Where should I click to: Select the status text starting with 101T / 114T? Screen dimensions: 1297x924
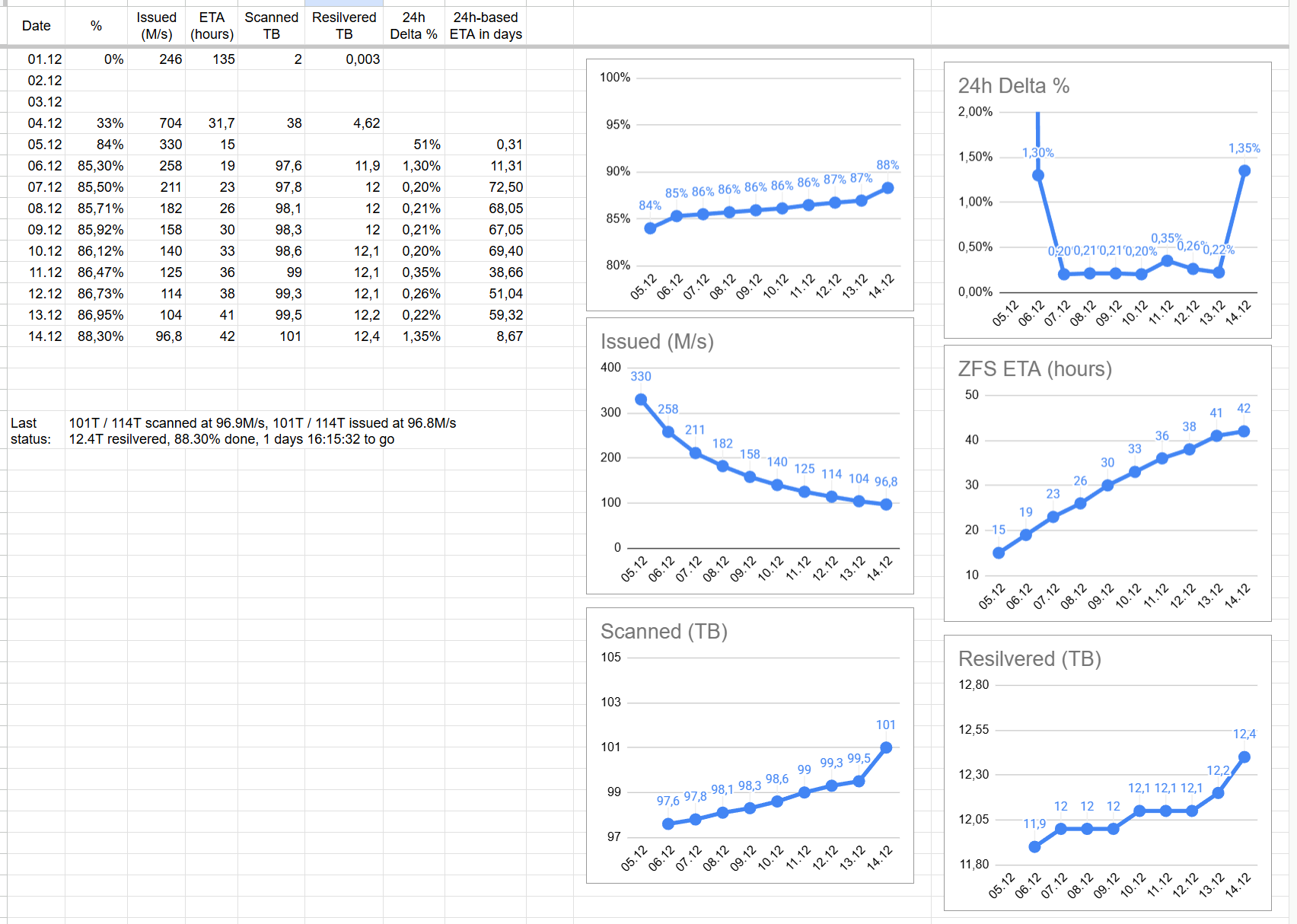(x=263, y=431)
